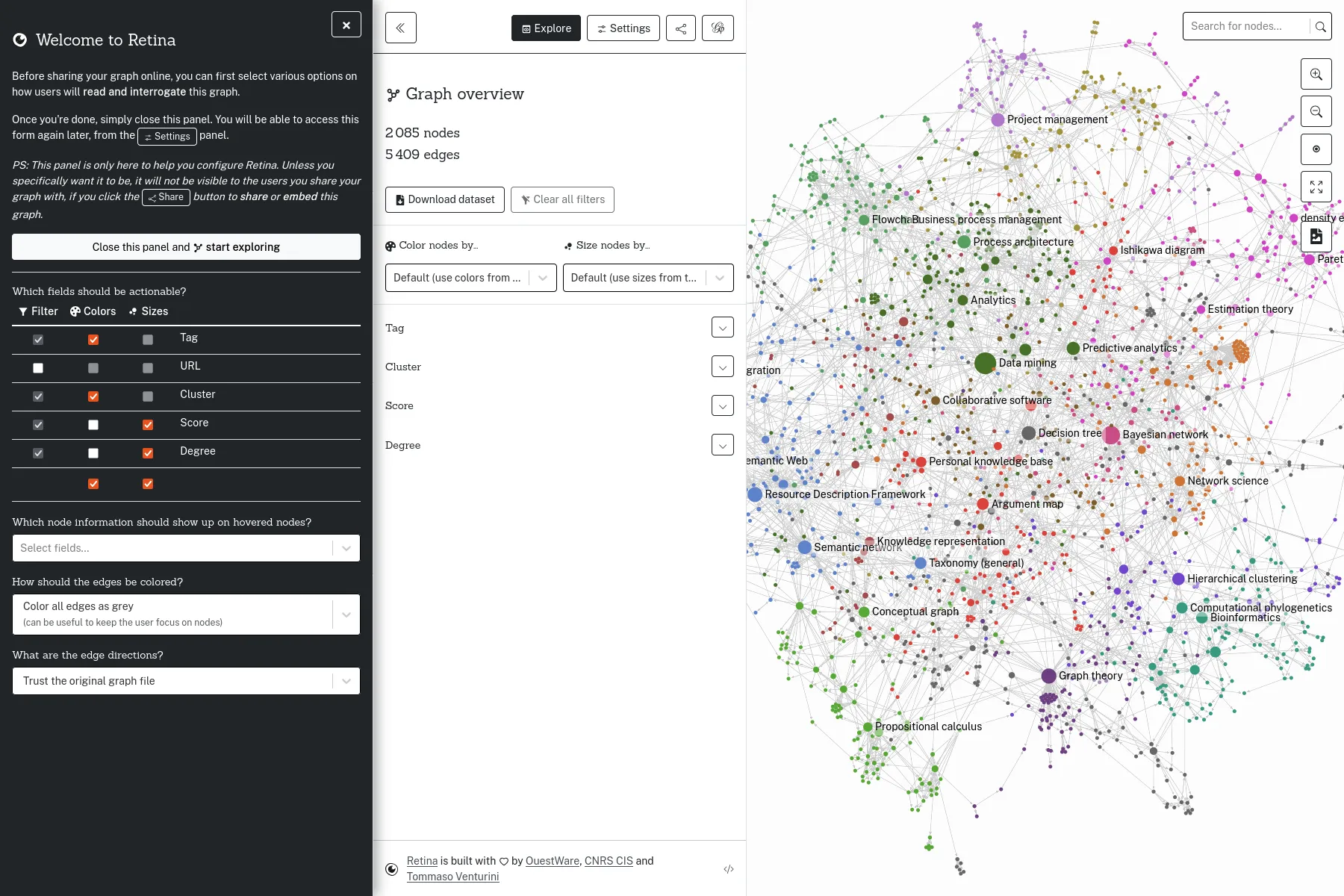1344x896 pixels.
Task: Click the embed code icon in footer
Action: coord(729,869)
